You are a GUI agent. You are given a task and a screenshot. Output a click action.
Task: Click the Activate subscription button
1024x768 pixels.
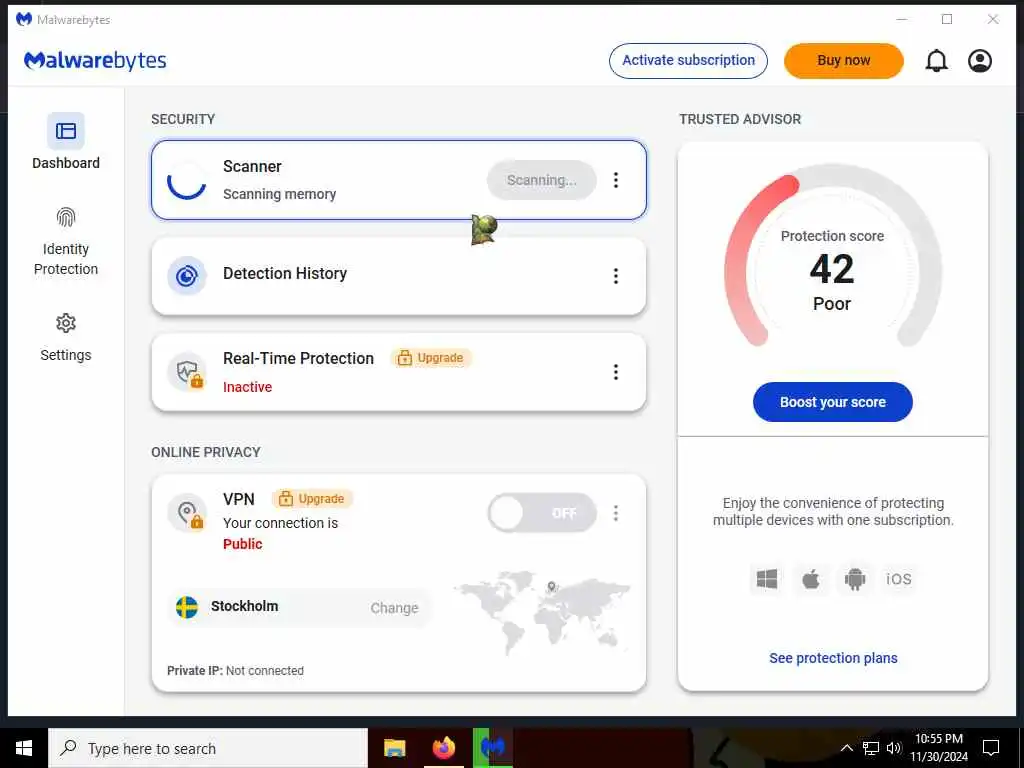click(x=688, y=61)
